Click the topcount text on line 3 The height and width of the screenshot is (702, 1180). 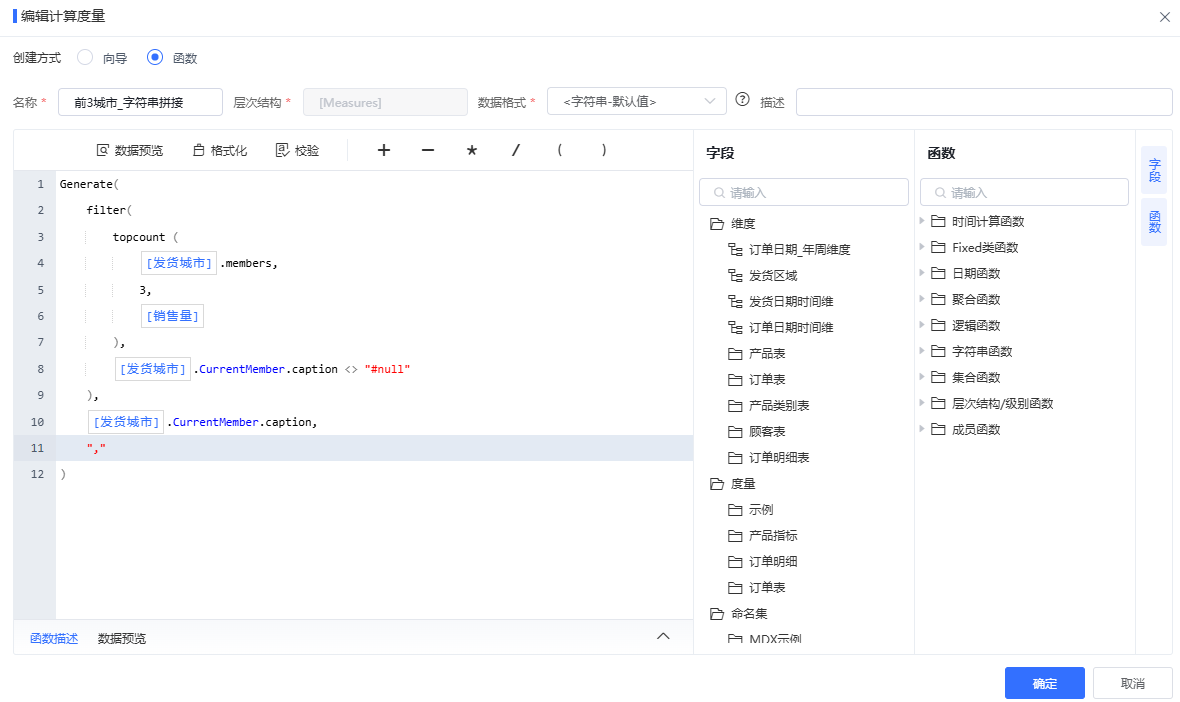click(x=138, y=237)
